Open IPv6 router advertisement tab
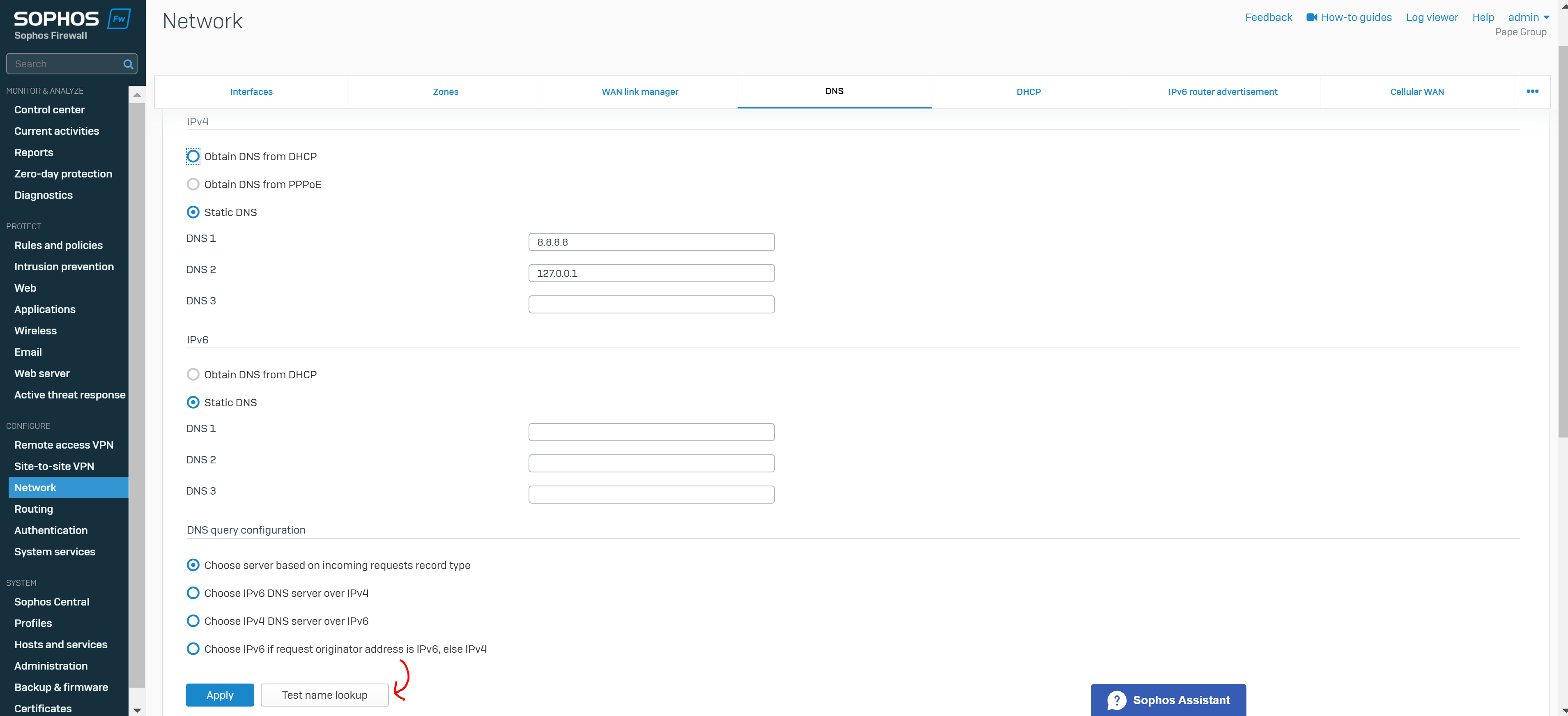 1223,92
